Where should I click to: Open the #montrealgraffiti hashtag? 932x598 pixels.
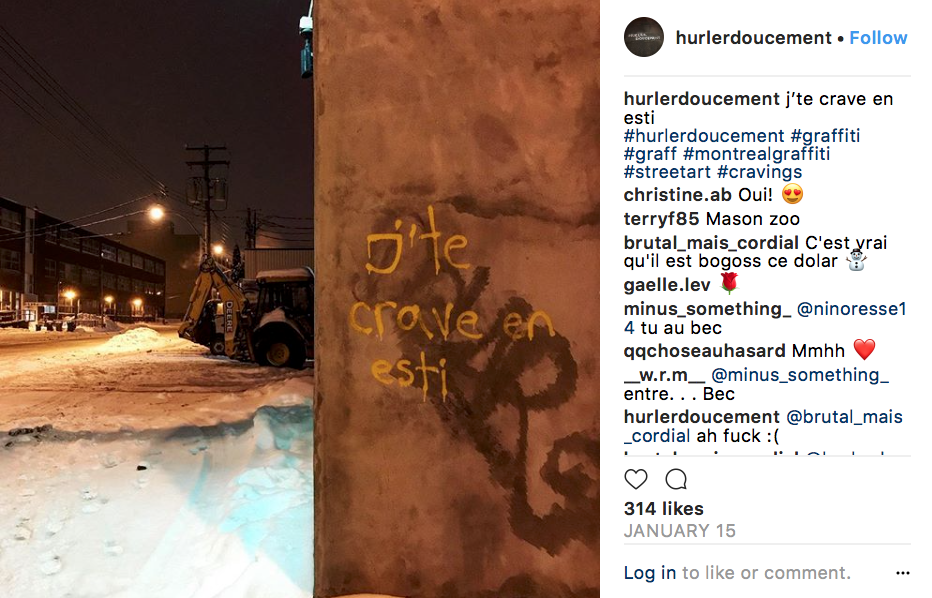pyautogui.click(x=756, y=154)
